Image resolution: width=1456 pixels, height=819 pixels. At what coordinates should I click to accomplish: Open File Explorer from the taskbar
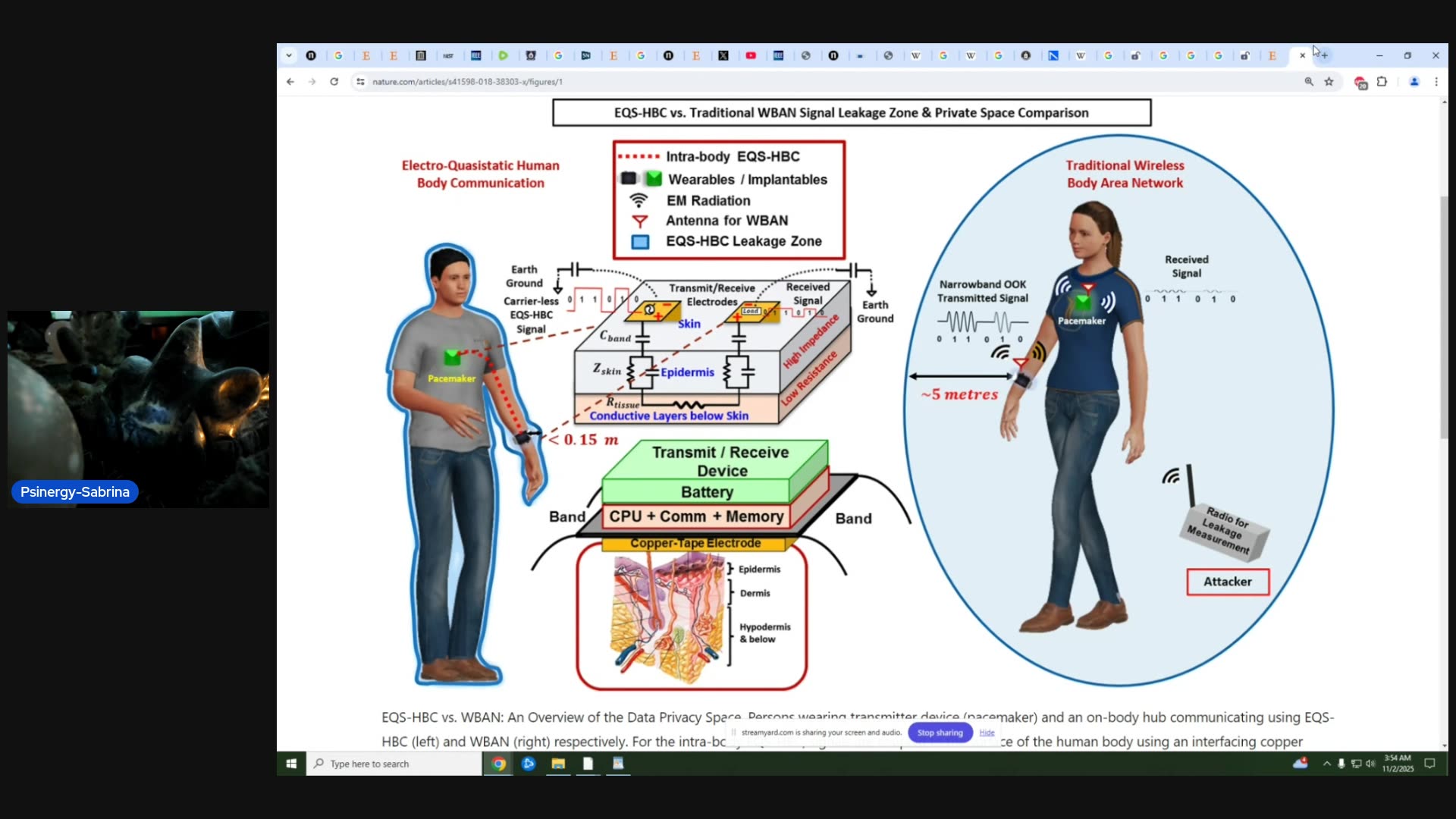coord(558,764)
